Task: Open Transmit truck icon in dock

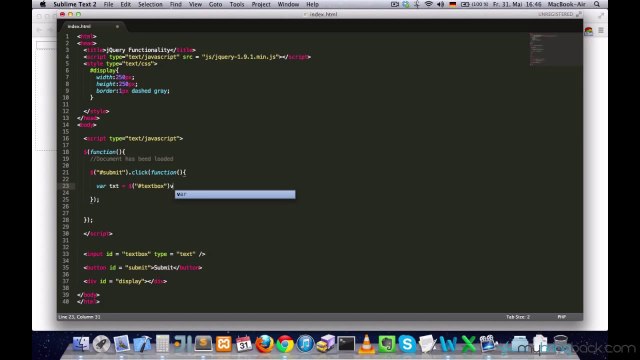Action: [326, 344]
